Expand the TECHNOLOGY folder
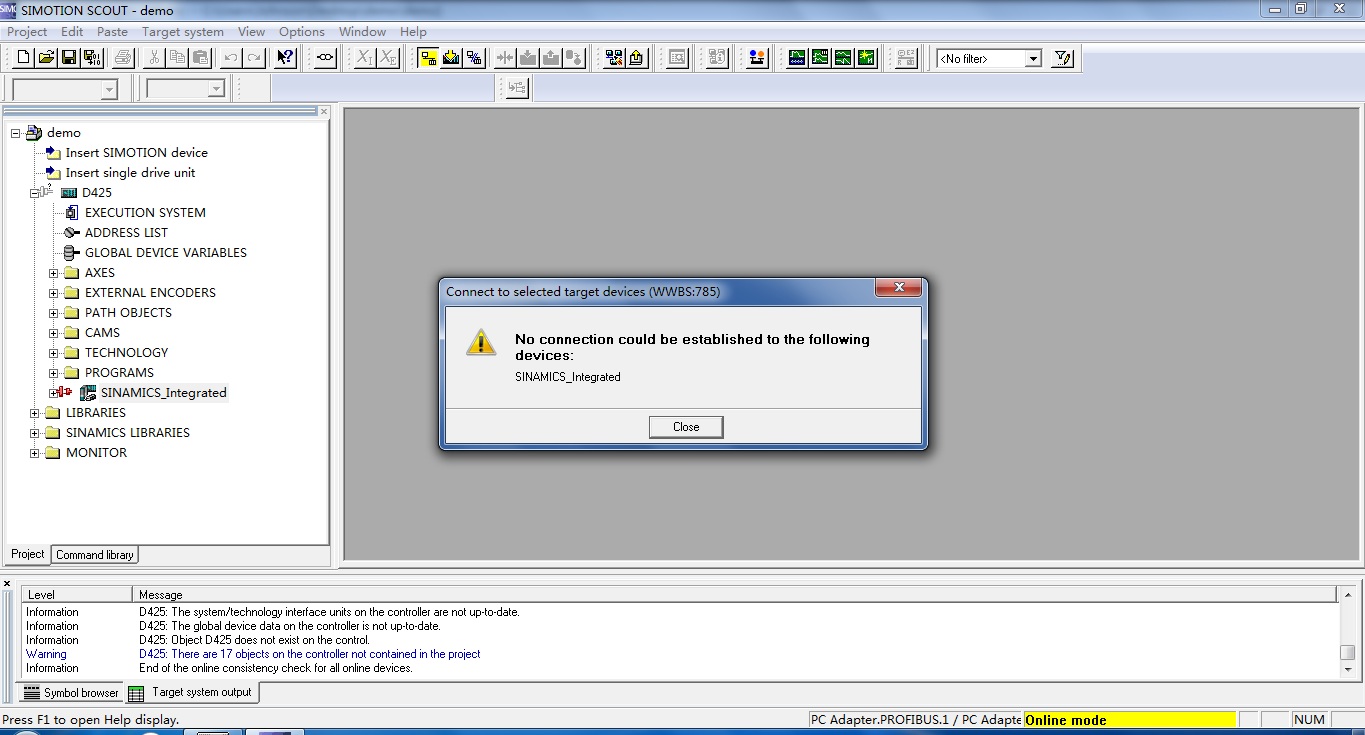Viewport: 1365px width, 735px height. 54,353
